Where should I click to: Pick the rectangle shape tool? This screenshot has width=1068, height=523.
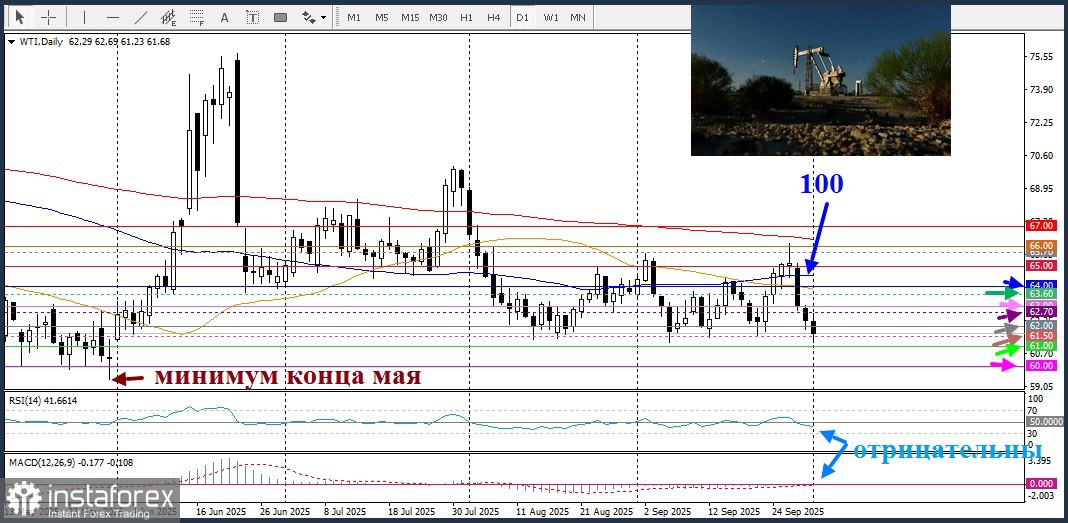281,17
